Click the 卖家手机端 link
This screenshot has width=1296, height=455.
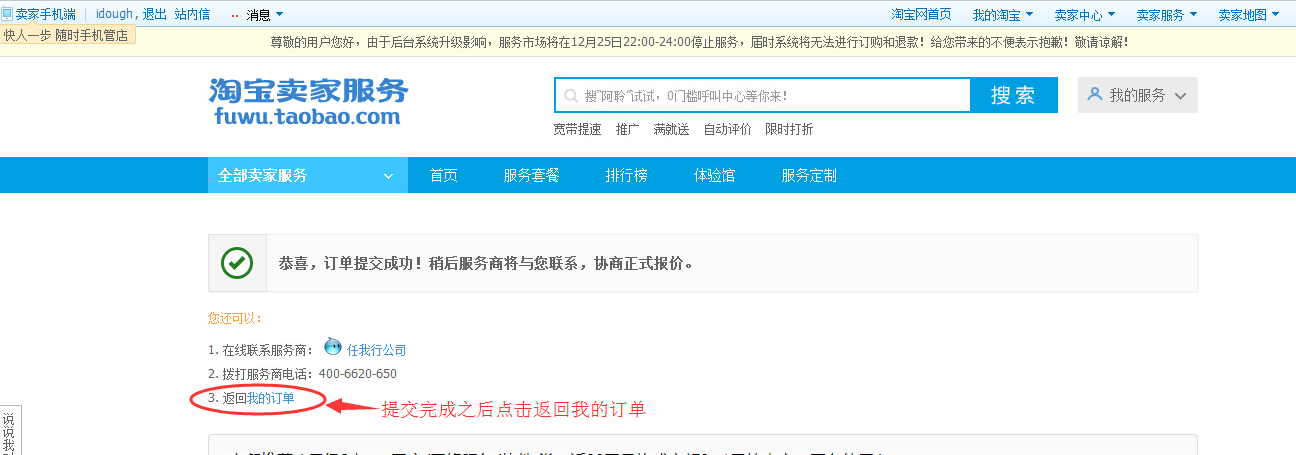[x=45, y=14]
